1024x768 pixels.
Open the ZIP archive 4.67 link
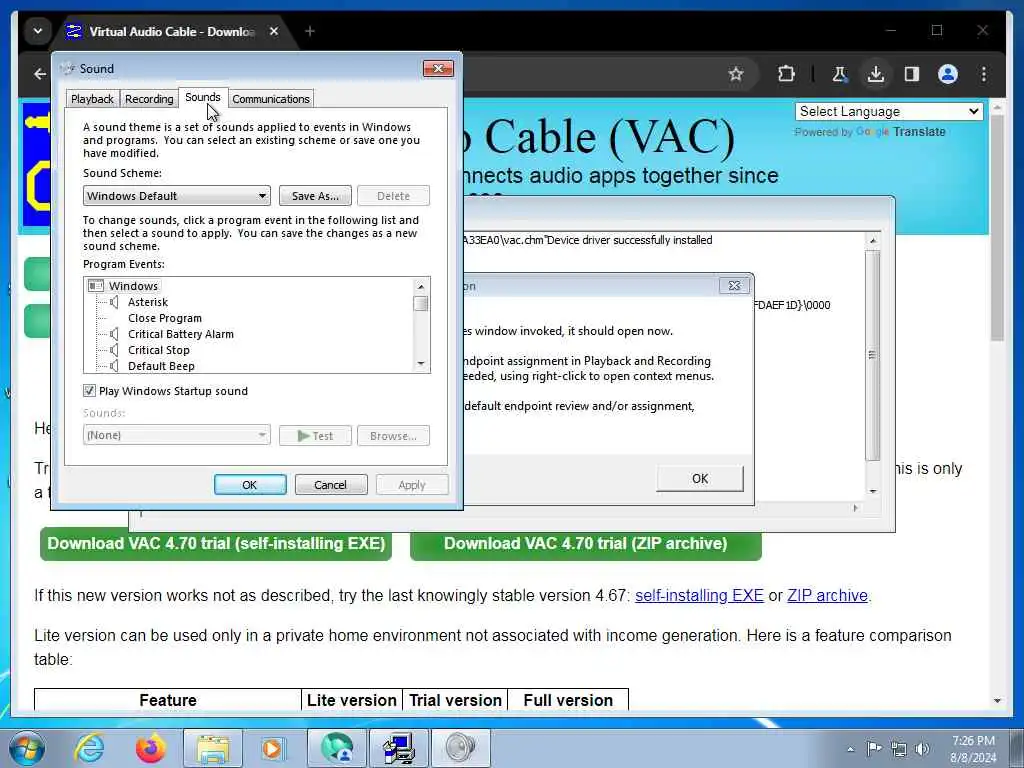coord(827,596)
